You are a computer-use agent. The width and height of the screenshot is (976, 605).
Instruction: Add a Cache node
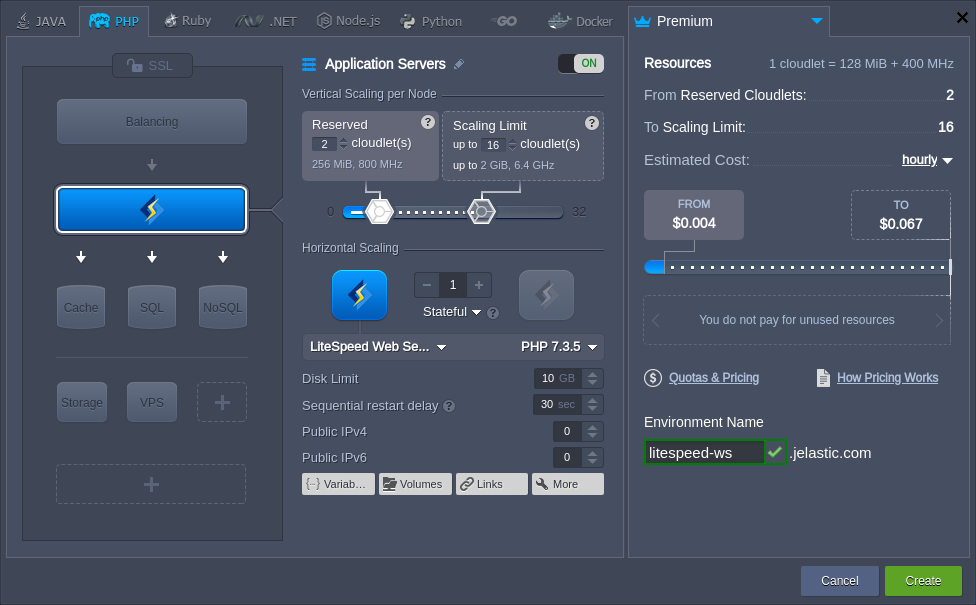(81, 307)
